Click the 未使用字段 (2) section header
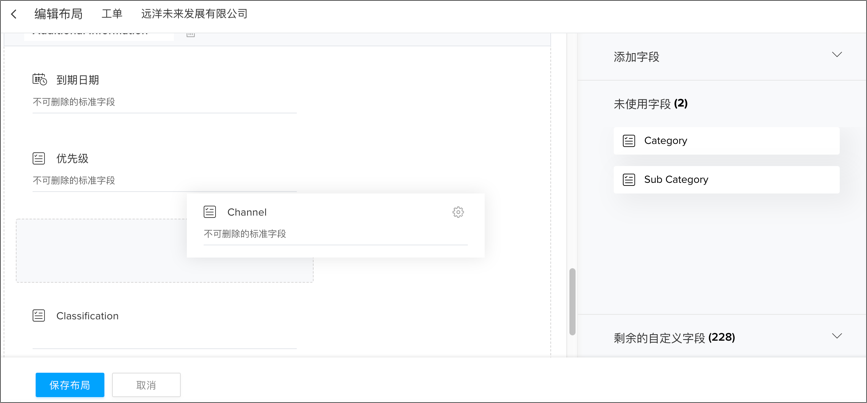 pos(650,103)
